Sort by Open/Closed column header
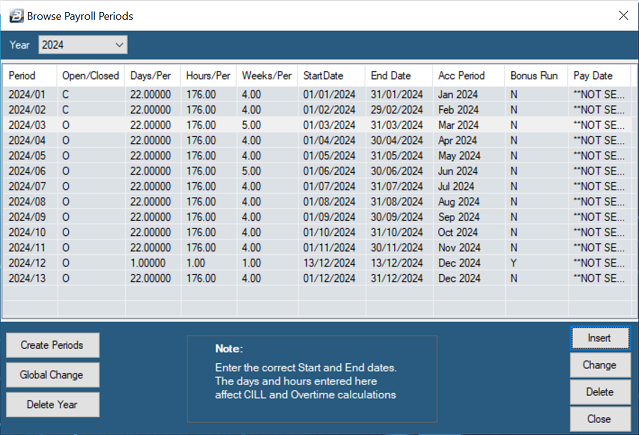Viewport: 639px width, 435px height. (x=90, y=75)
